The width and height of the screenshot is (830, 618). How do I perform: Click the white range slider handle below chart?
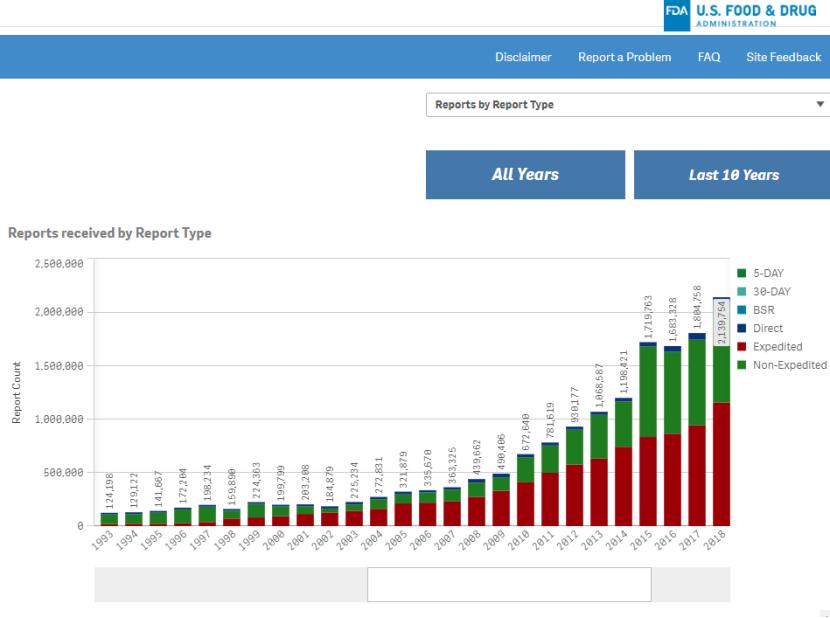pos(509,585)
